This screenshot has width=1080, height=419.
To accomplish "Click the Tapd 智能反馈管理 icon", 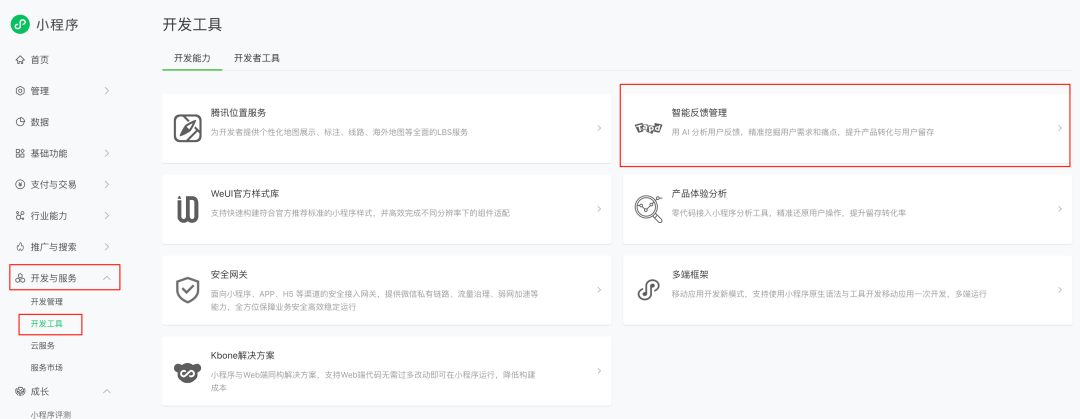I will coord(648,128).
